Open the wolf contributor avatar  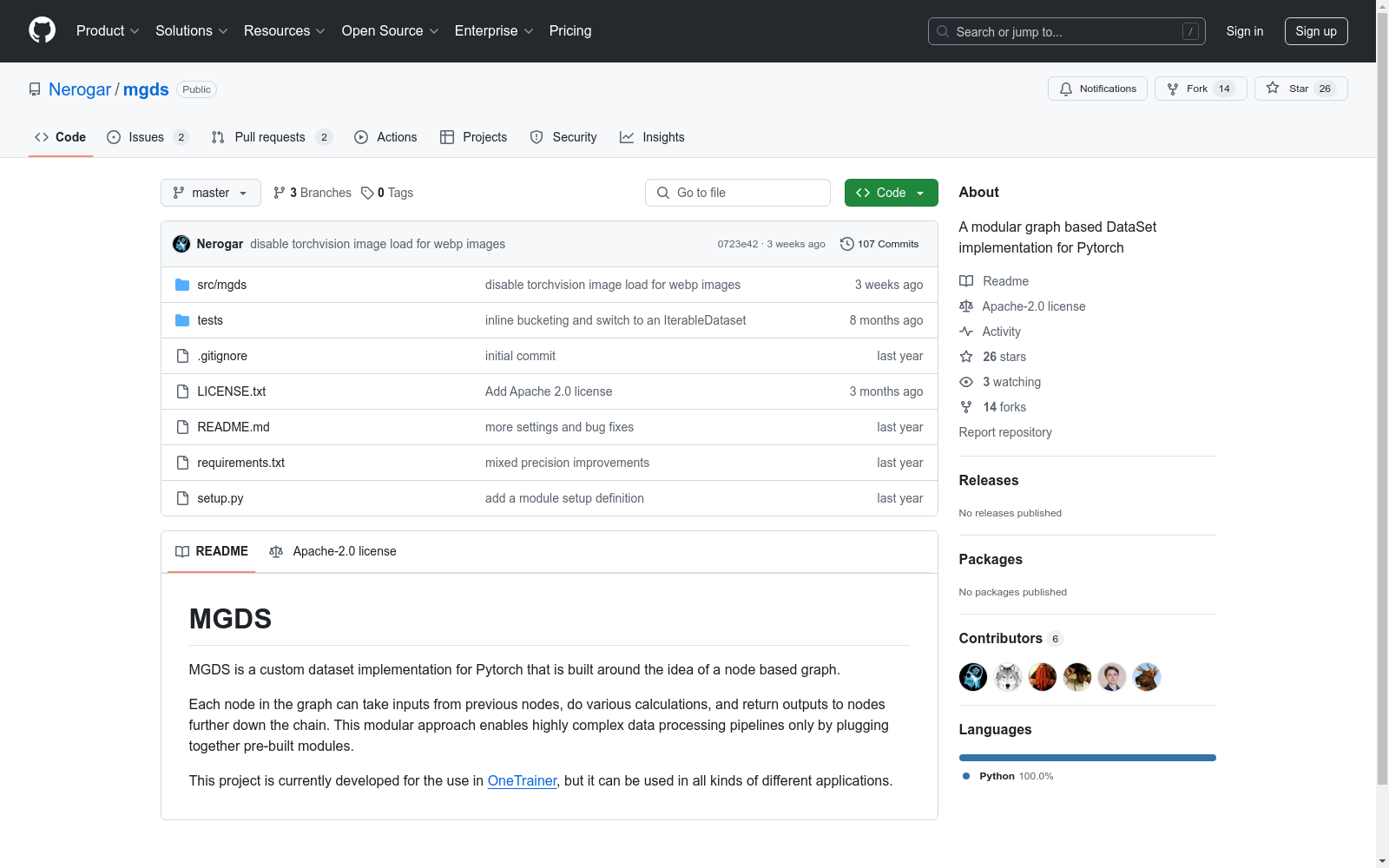point(1008,677)
